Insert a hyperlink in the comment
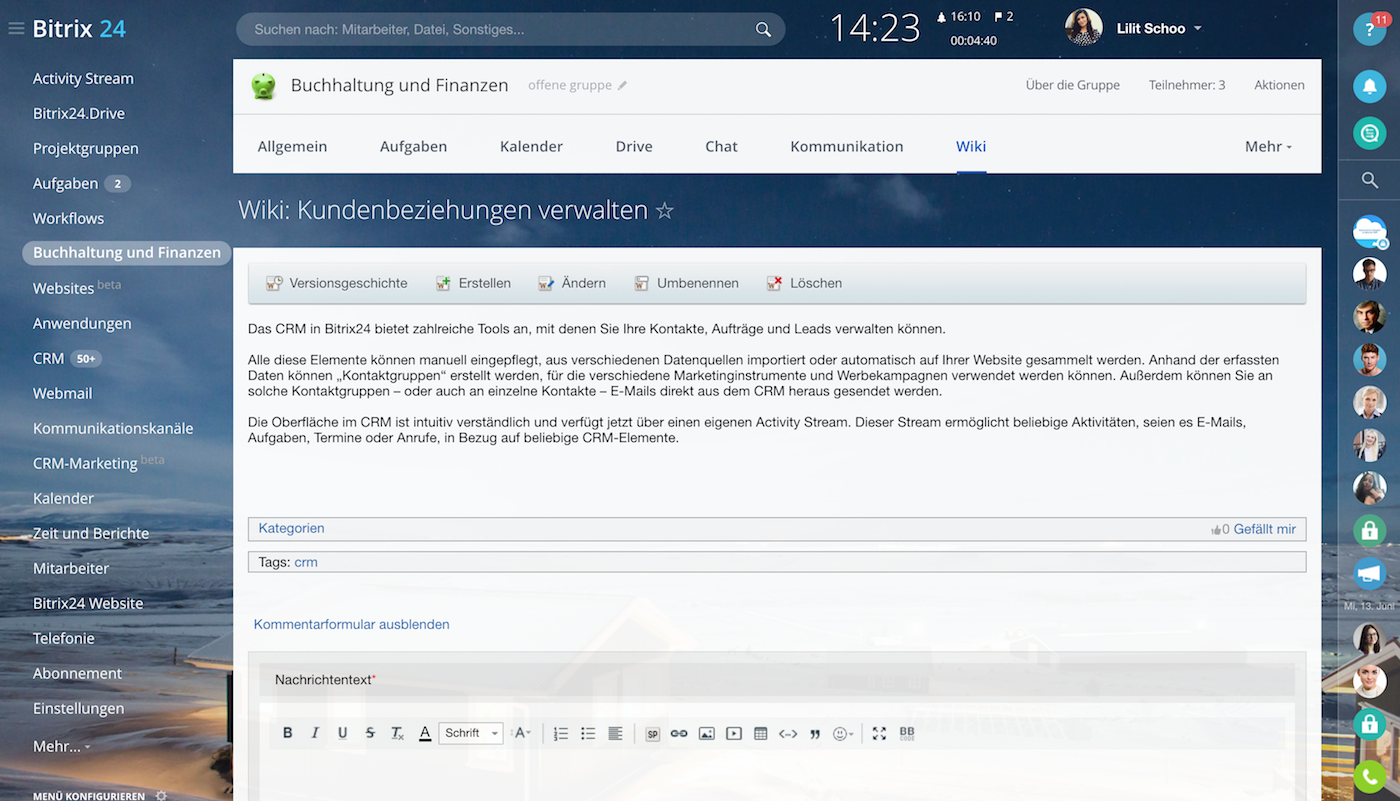 tap(679, 733)
